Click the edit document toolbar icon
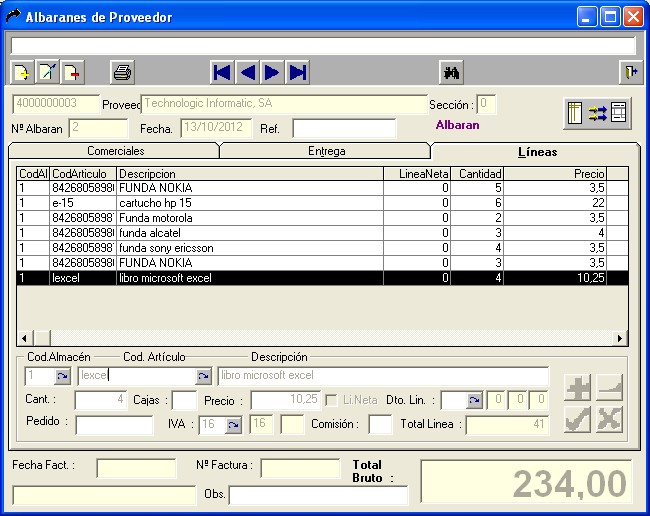Screen dimensions: 650x516 coord(47,73)
